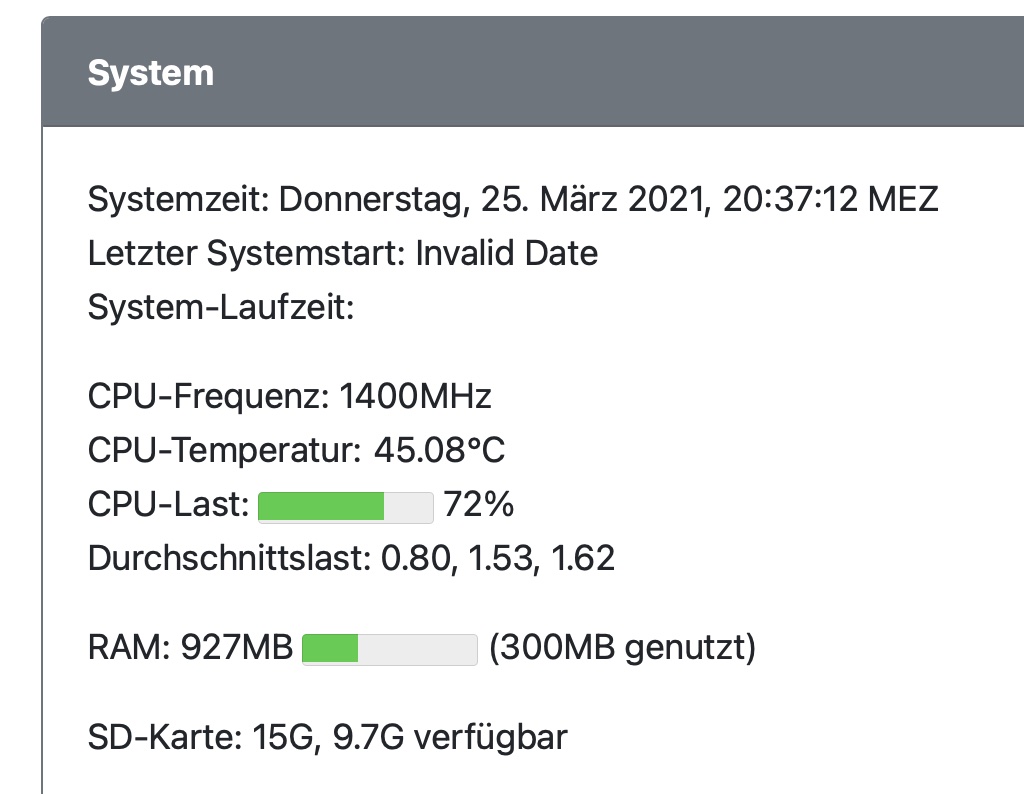1024x794 pixels.
Task: Click the Invalid Date value
Action: (x=506, y=253)
